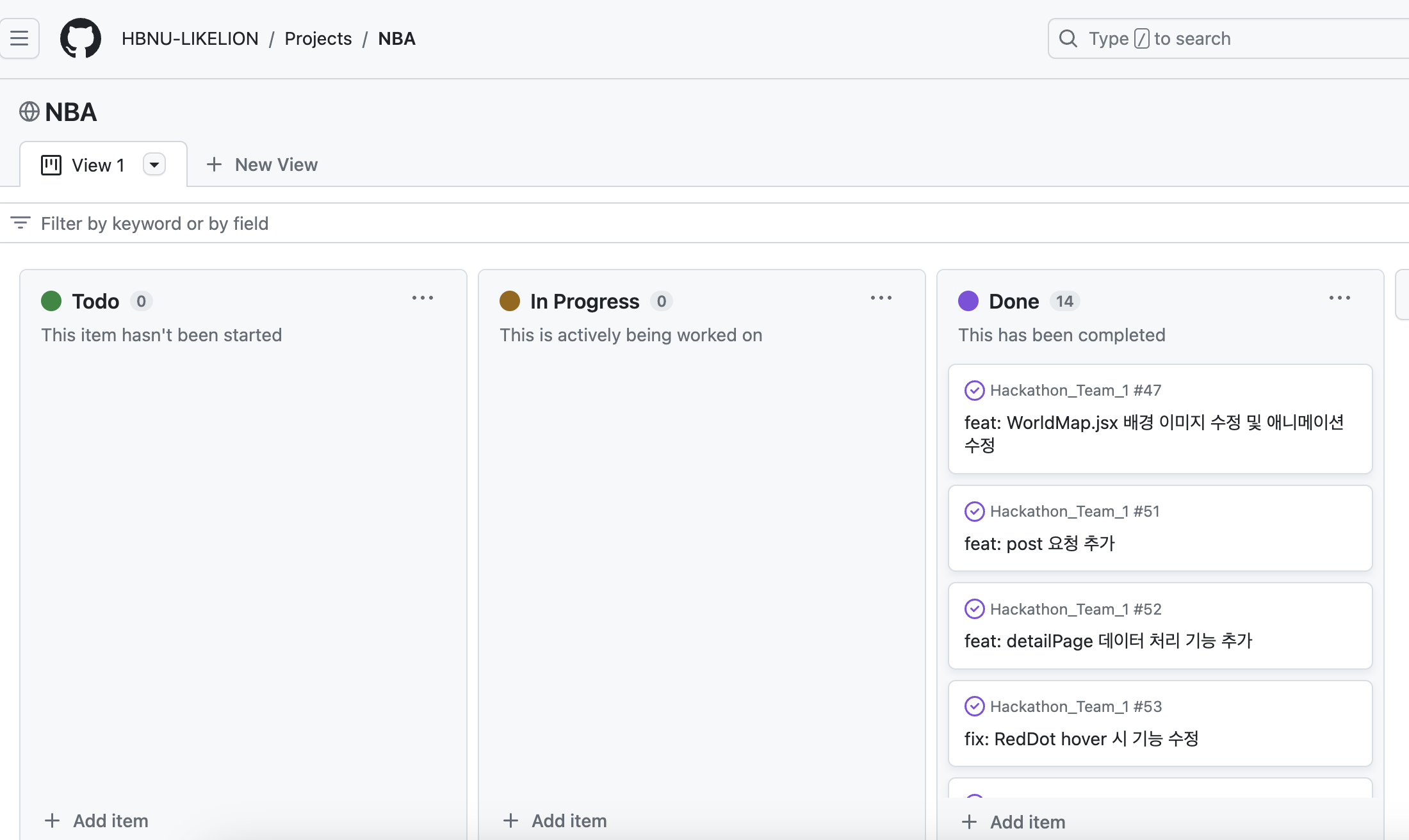Screen dimensions: 1409x840
Task: Open the HBNU-LIKELION organization link
Action: point(190,38)
